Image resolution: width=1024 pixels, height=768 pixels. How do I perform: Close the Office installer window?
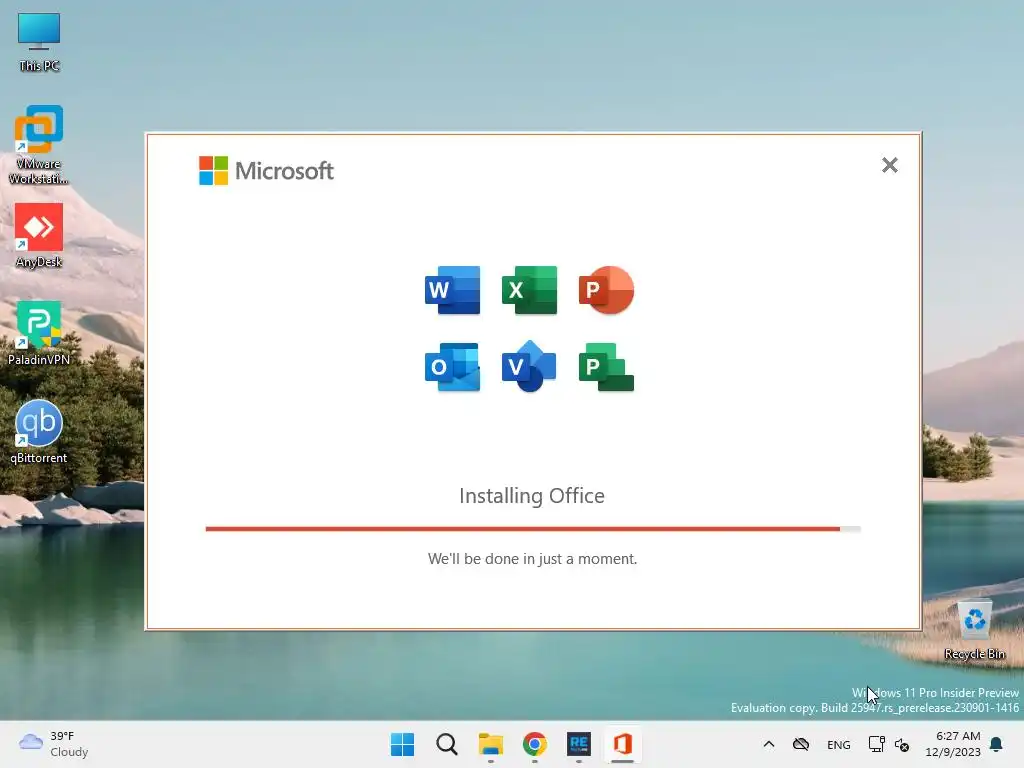click(x=889, y=165)
